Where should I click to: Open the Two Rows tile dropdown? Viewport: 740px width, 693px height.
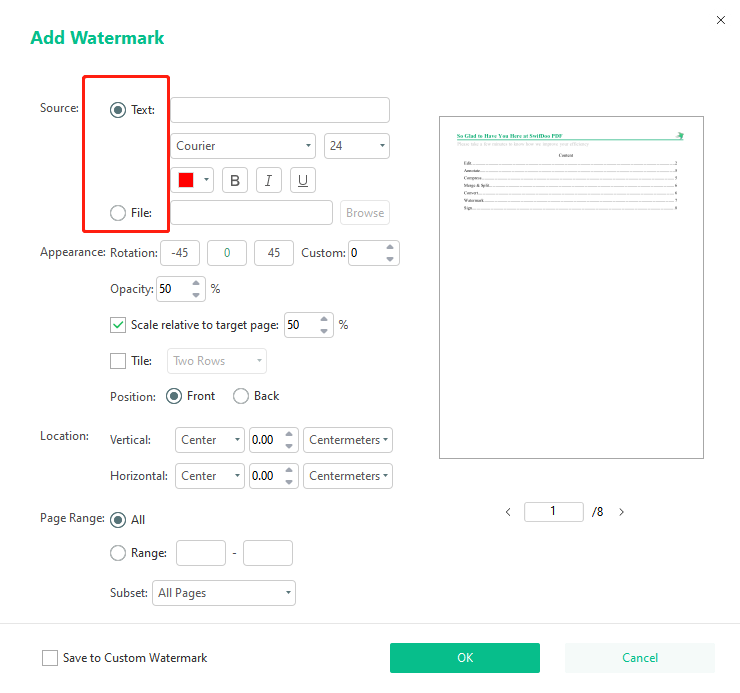pos(217,361)
